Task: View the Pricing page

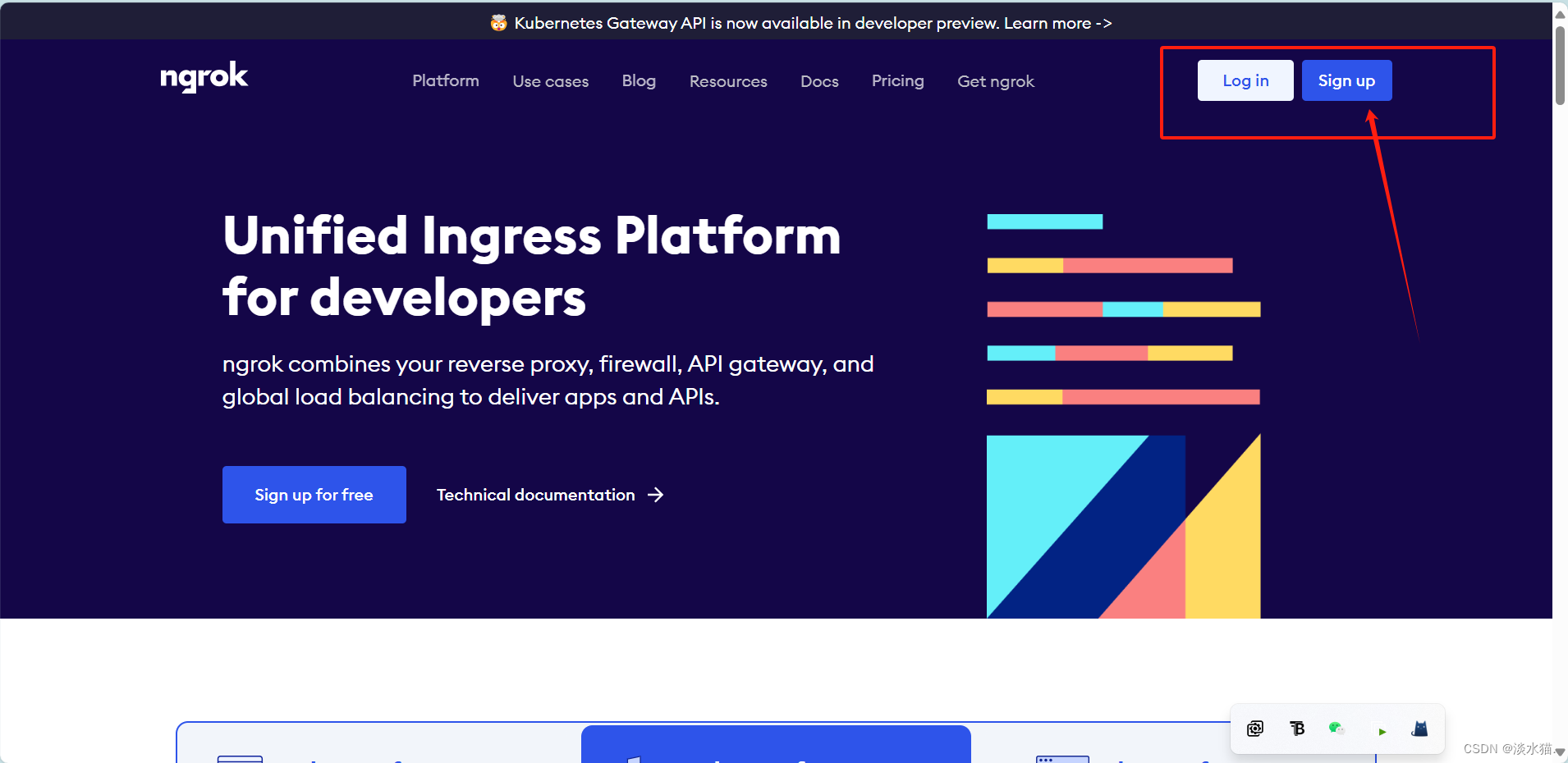Action: [x=898, y=80]
